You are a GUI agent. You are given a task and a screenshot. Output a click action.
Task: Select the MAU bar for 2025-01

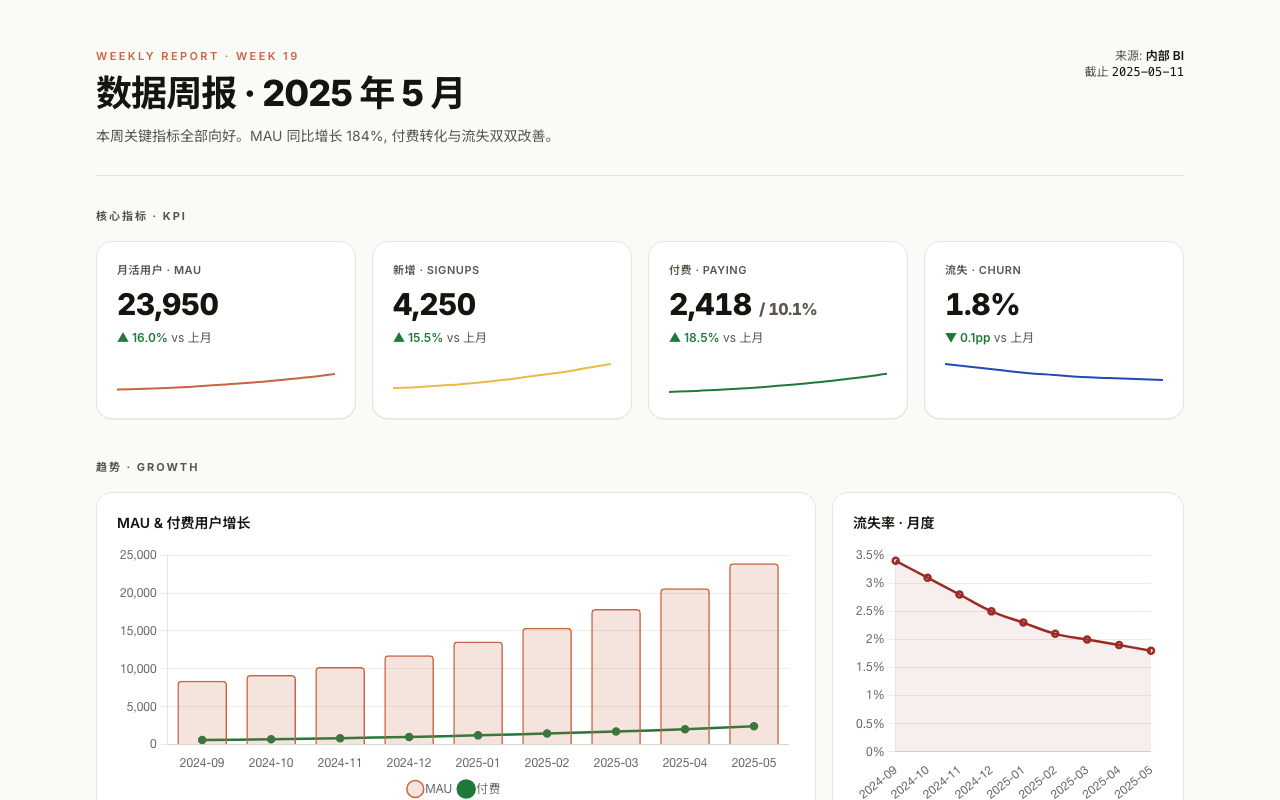(x=478, y=693)
